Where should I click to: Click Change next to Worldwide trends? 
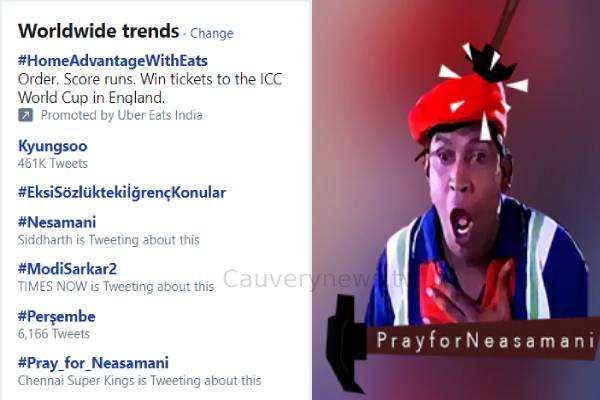[x=212, y=33]
